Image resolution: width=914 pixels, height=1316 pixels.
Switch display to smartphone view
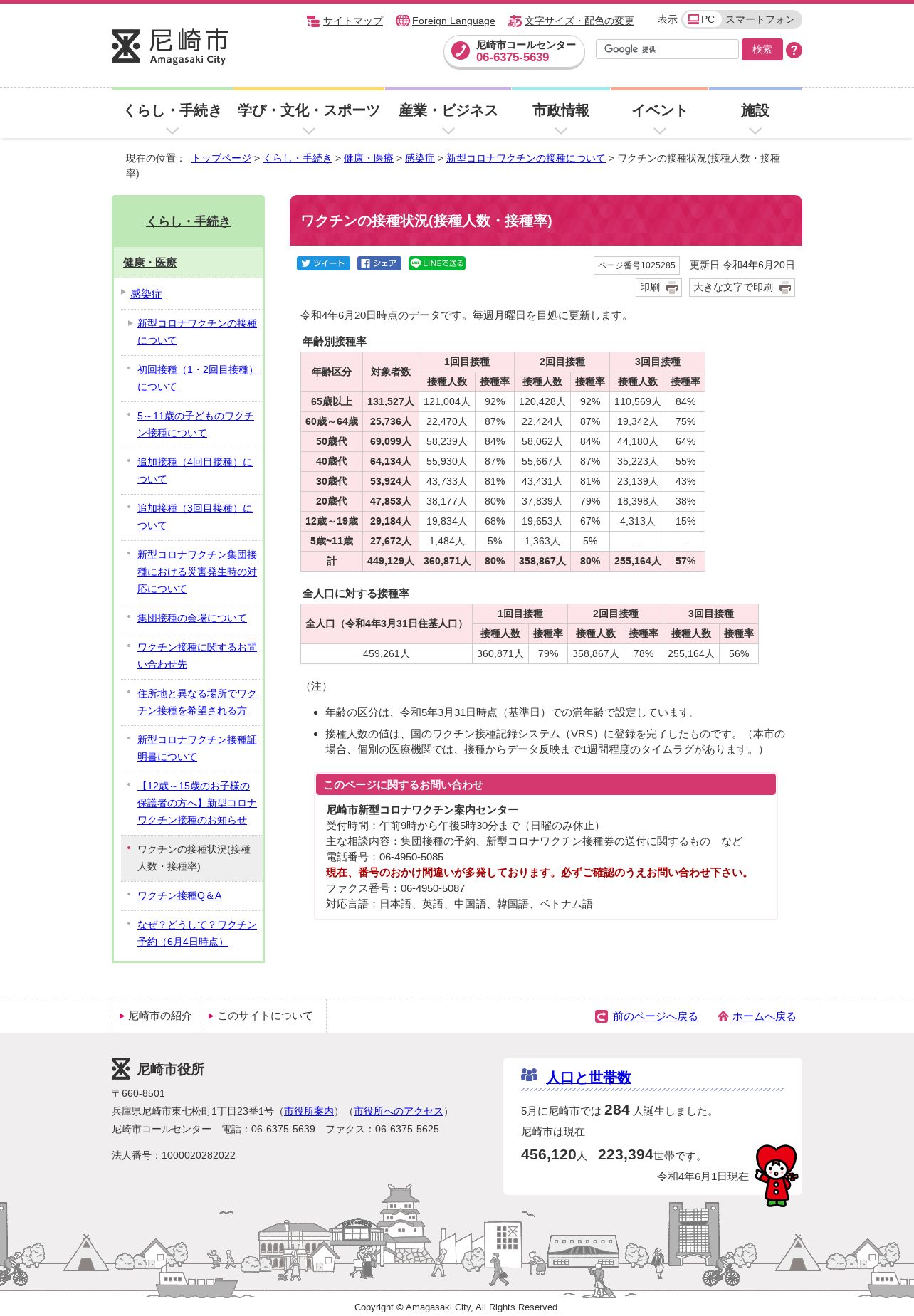[x=760, y=20]
